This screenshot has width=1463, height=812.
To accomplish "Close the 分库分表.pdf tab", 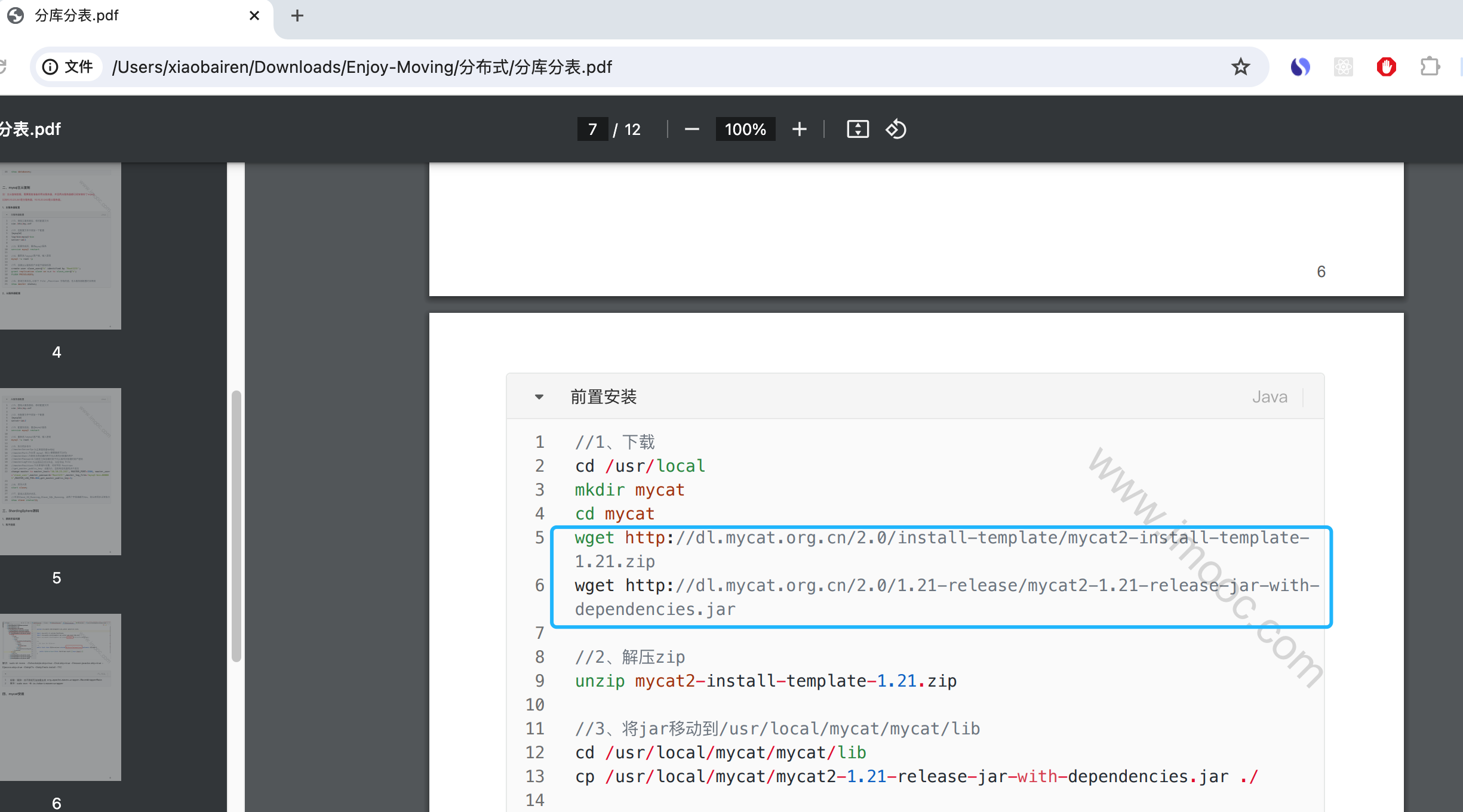I will (254, 16).
